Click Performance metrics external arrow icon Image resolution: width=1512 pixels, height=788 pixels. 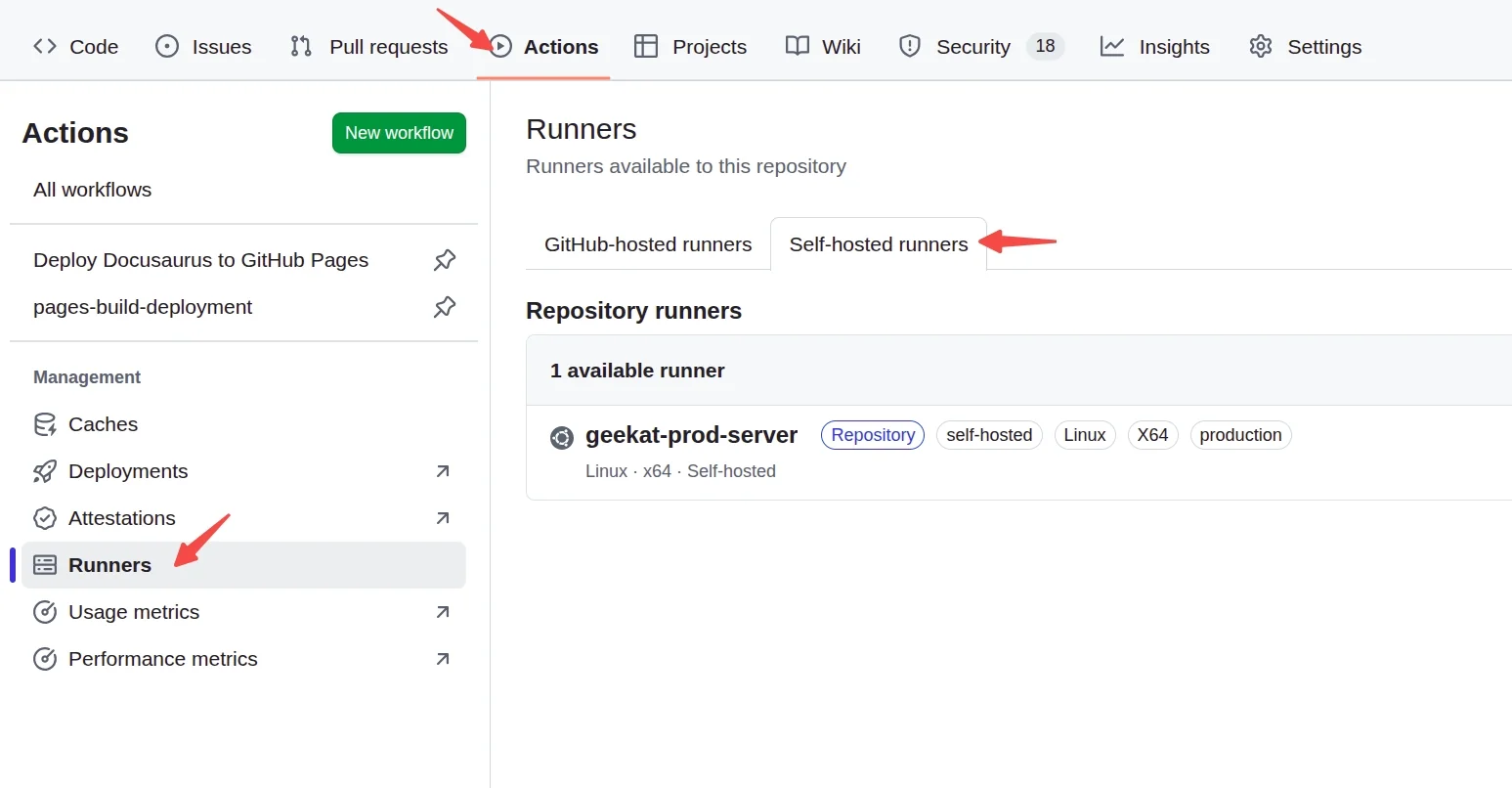click(x=443, y=659)
